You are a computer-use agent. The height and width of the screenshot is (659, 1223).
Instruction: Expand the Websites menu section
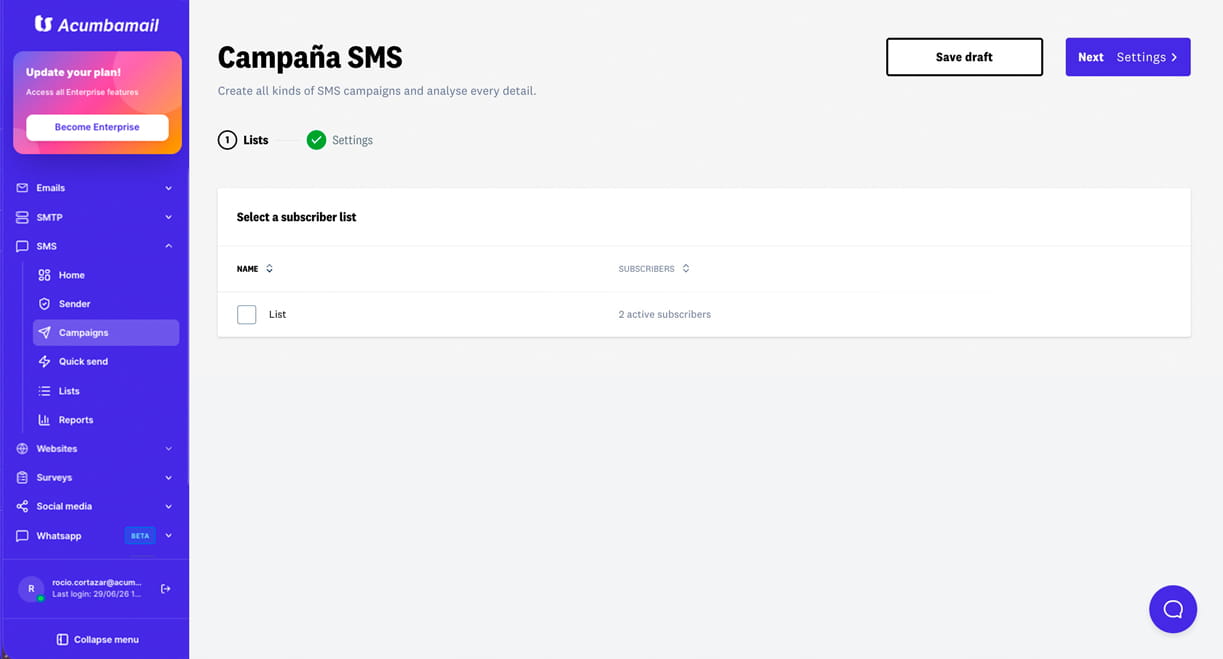tap(94, 449)
